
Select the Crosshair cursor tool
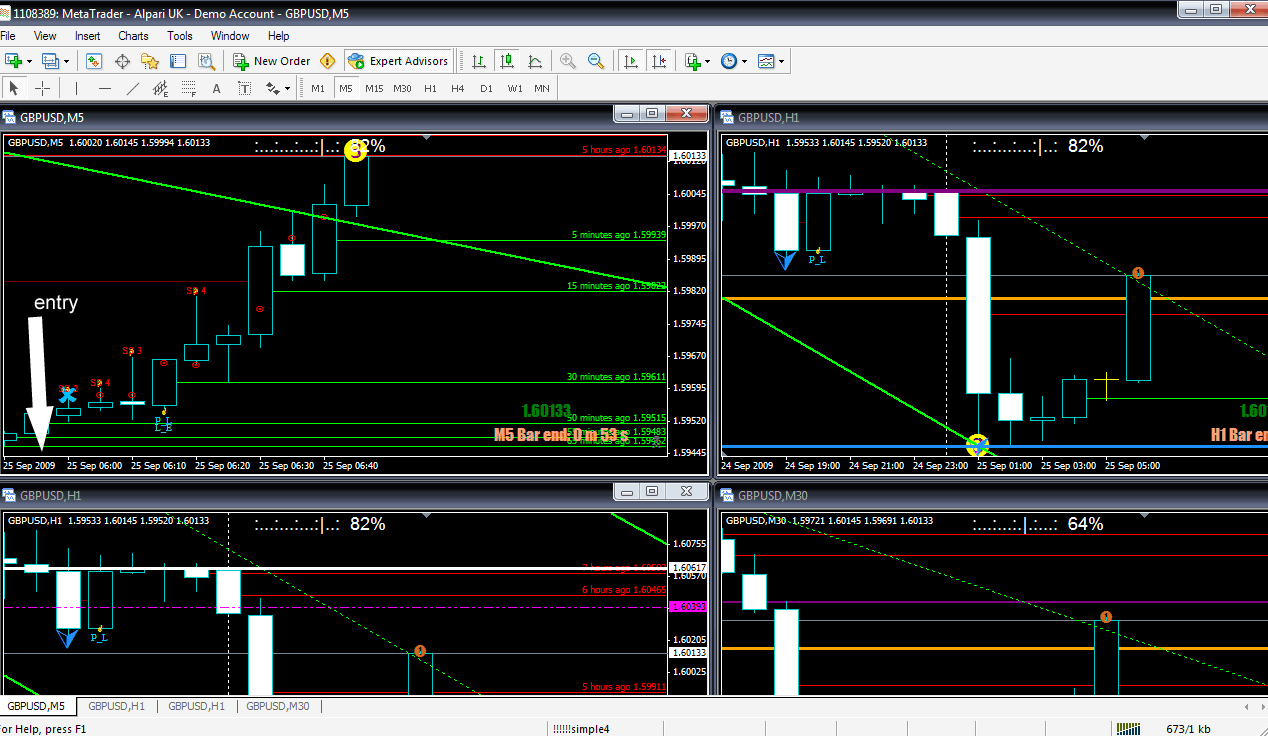point(42,88)
